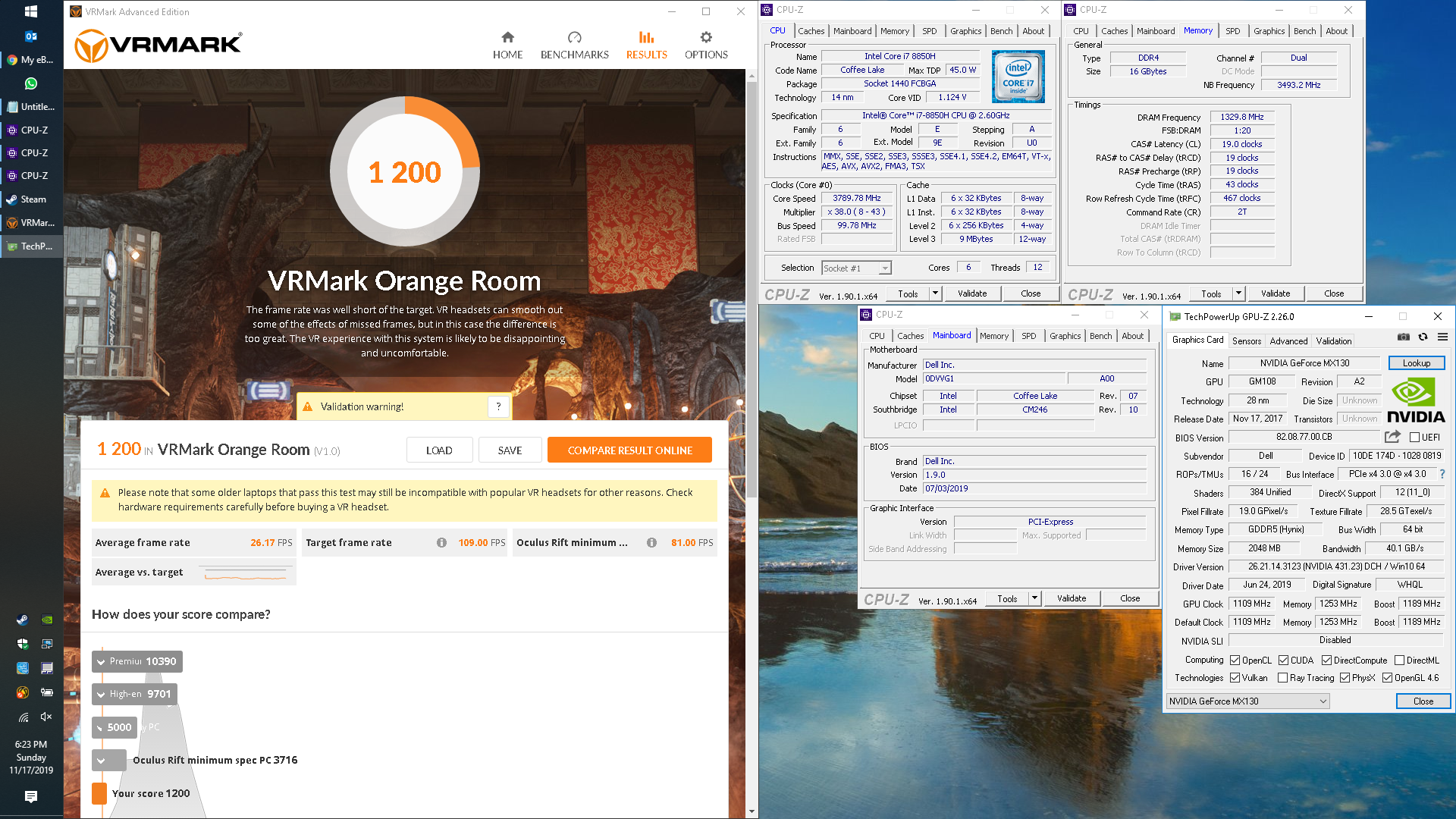Screen dimensions: 1456x819
Task: Click the Close button in GPU-Z
Action: click(x=1423, y=701)
